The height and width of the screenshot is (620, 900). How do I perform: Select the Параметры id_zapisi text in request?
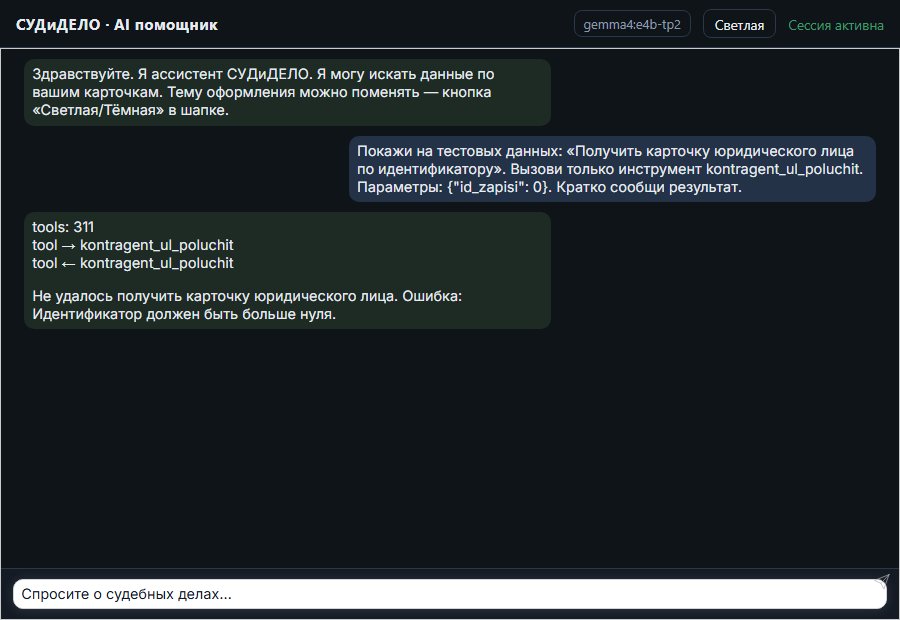tap(454, 187)
